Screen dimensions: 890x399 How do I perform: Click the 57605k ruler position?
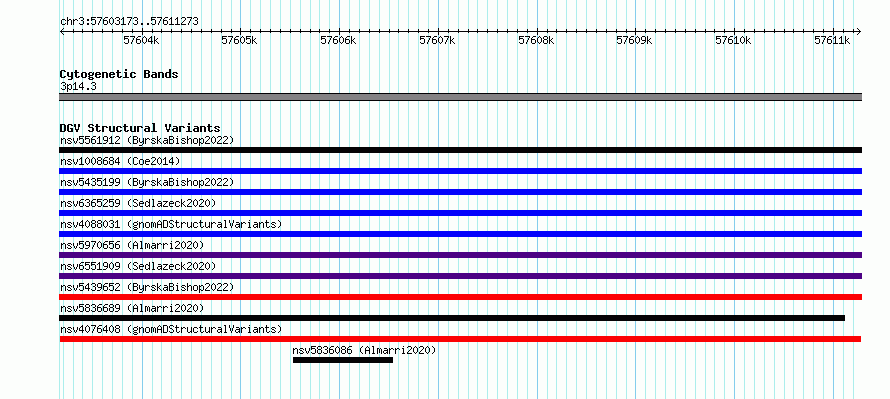click(x=240, y=40)
